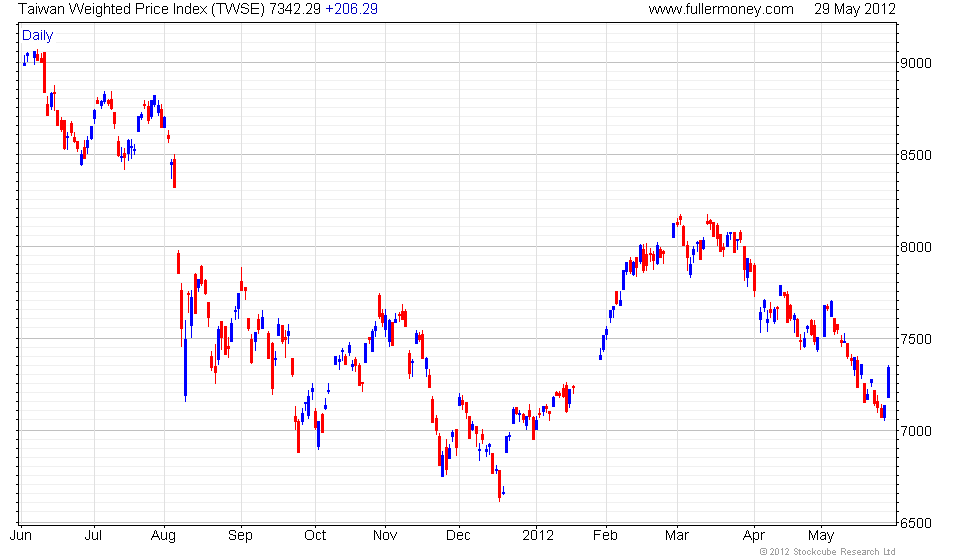Click the Daily label in the chart

(38, 36)
